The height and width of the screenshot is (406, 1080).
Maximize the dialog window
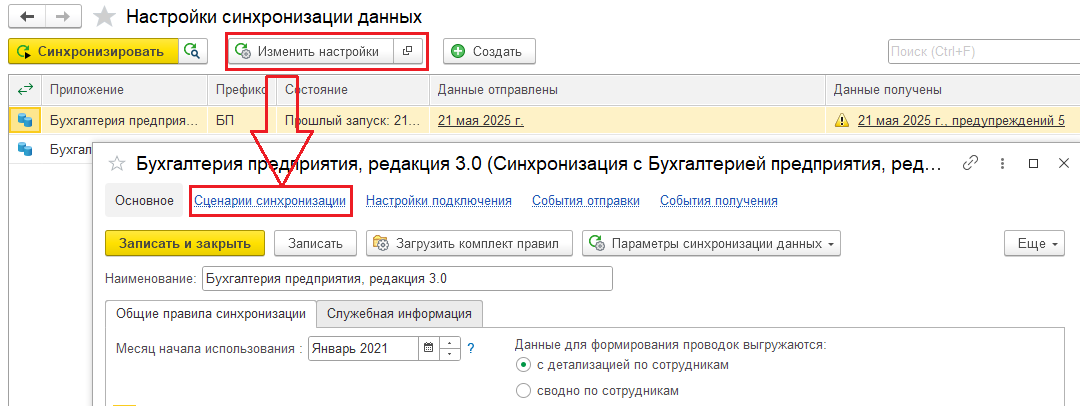(1033, 163)
